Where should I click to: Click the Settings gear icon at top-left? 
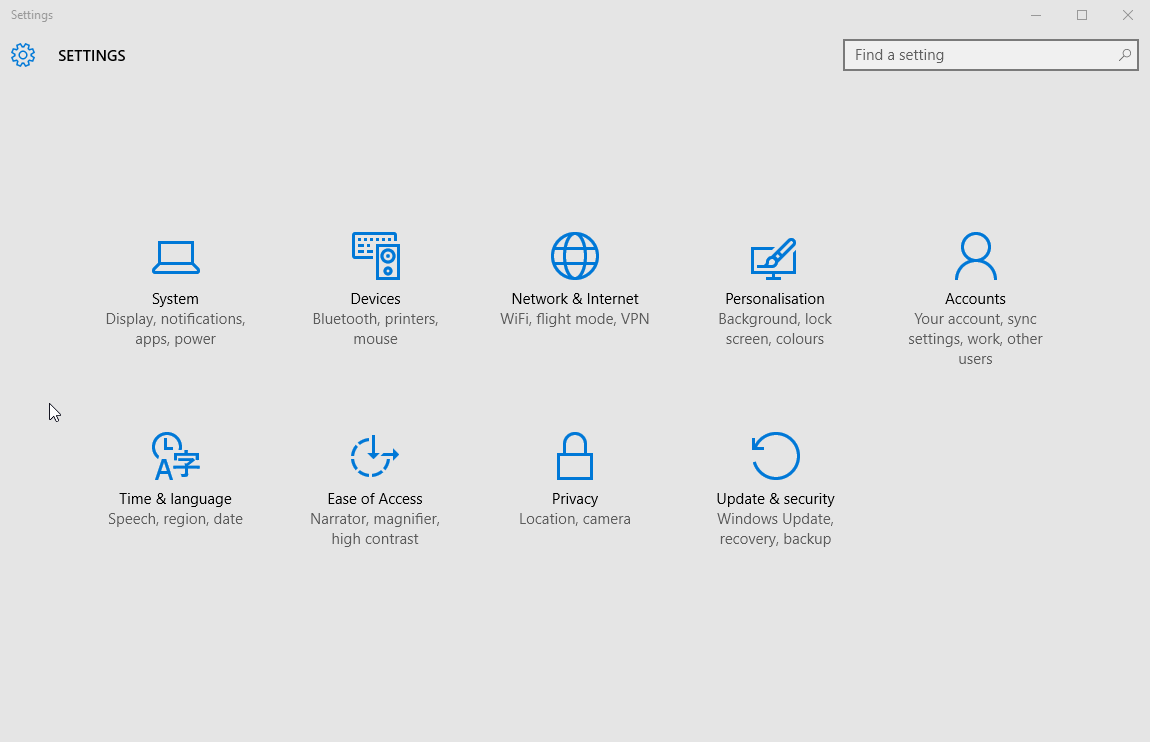[23, 55]
